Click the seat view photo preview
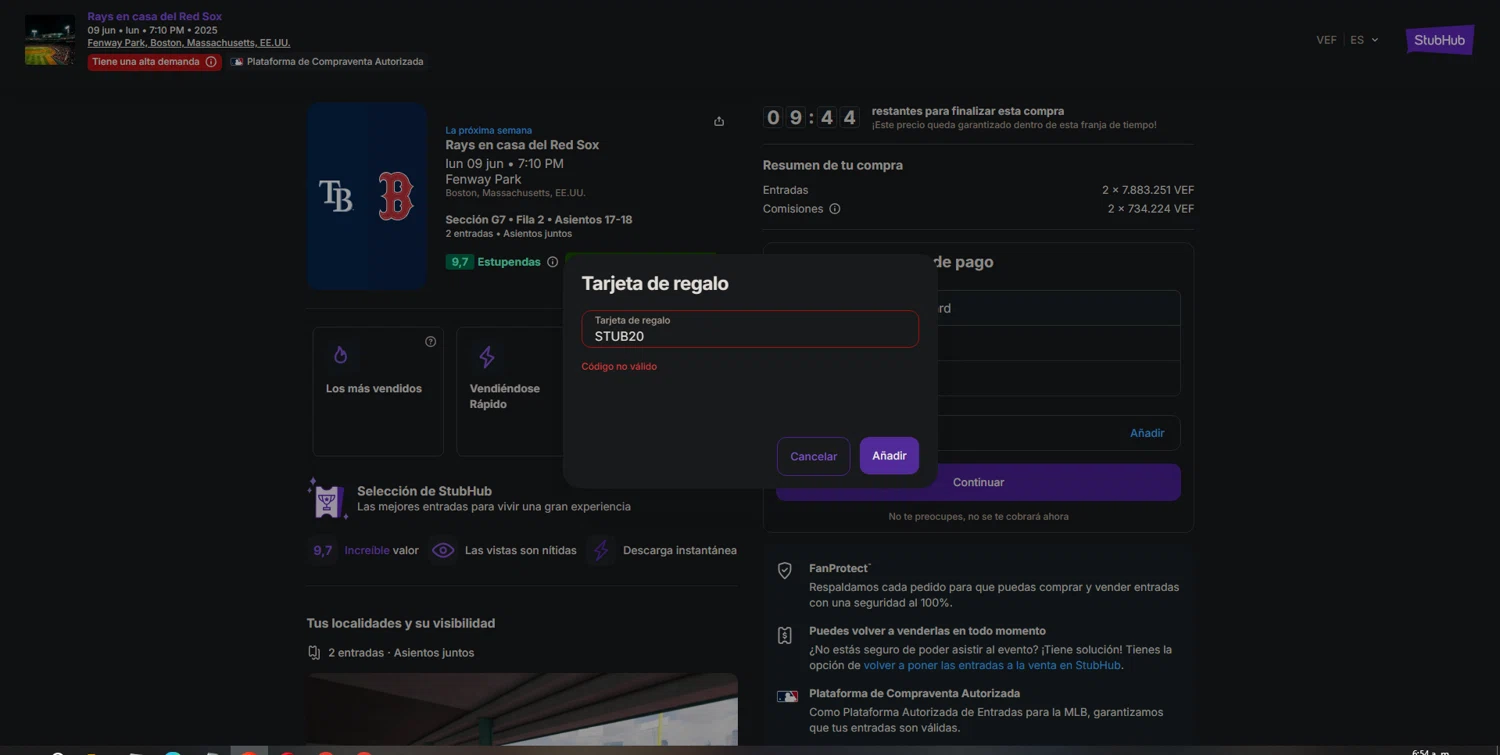 click(522, 709)
